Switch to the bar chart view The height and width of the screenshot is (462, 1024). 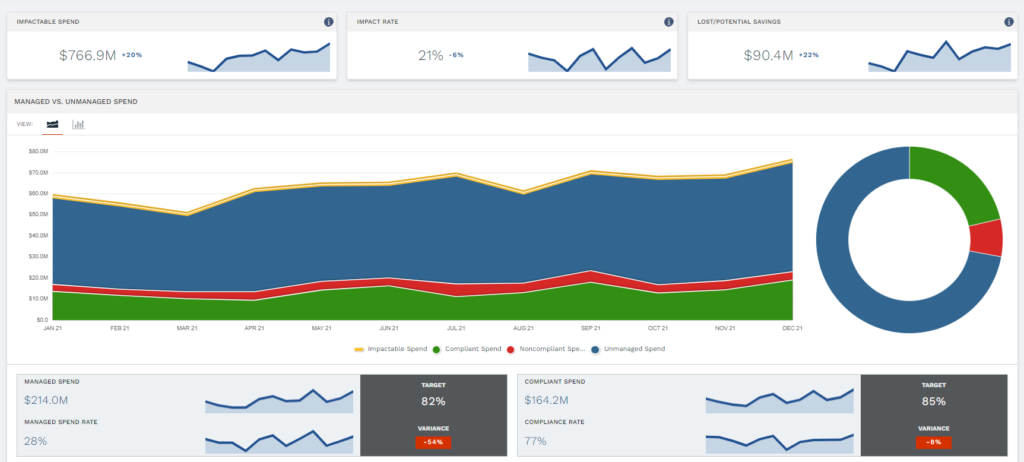pyautogui.click(x=79, y=124)
